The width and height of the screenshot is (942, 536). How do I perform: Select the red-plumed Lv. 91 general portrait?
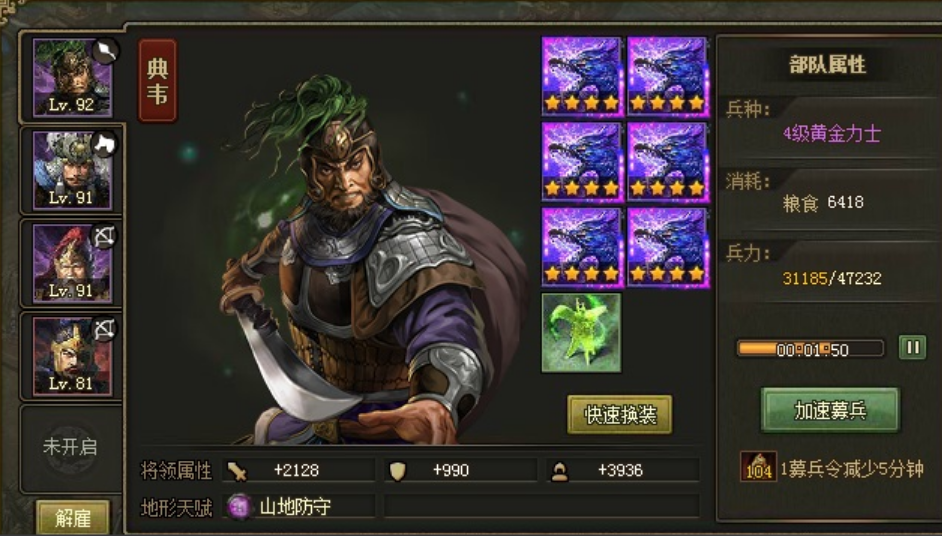(72, 263)
